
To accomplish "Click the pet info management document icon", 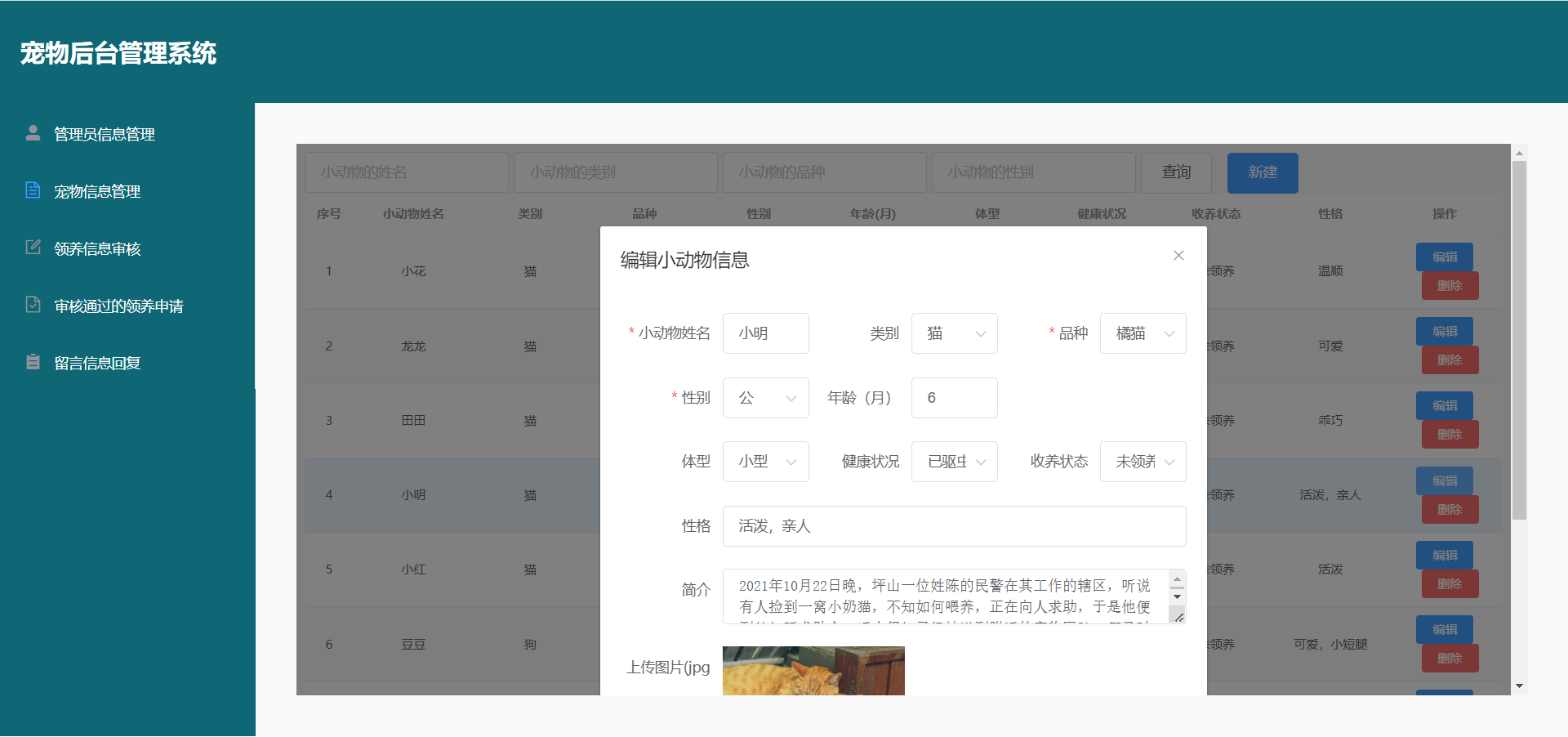I will (33, 190).
